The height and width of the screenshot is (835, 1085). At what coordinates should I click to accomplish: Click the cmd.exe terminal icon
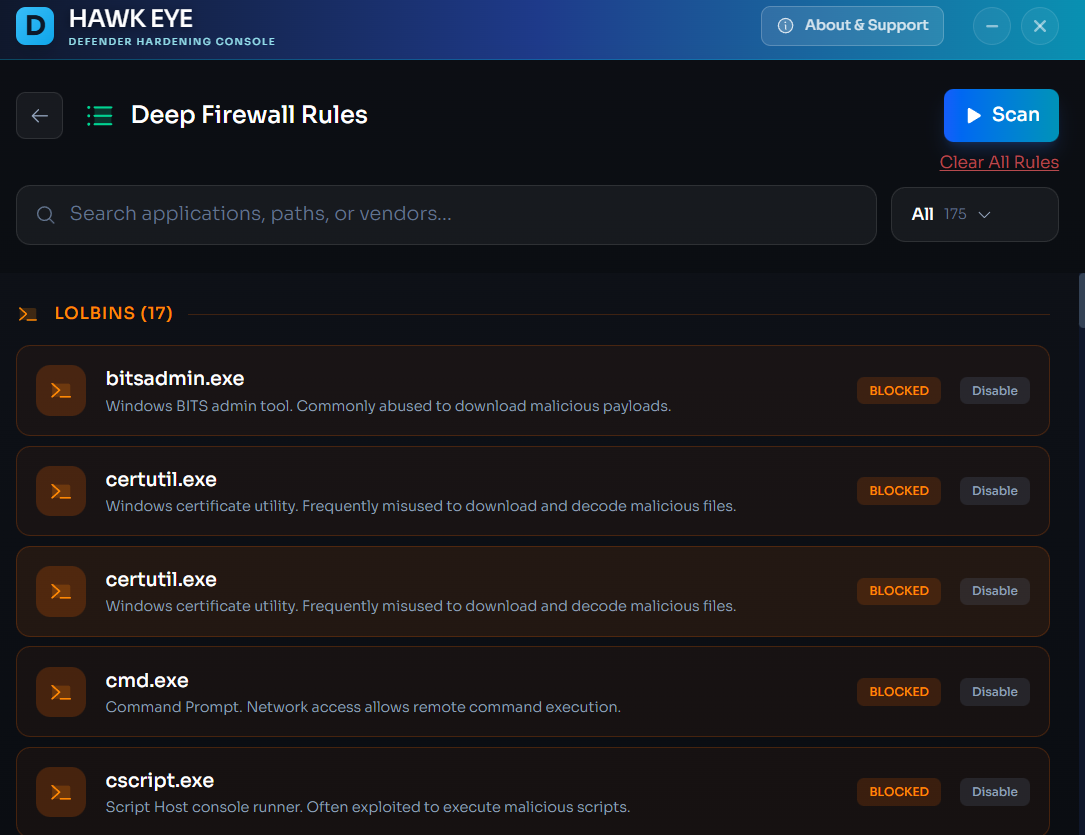pyautogui.click(x=61, y=691)
